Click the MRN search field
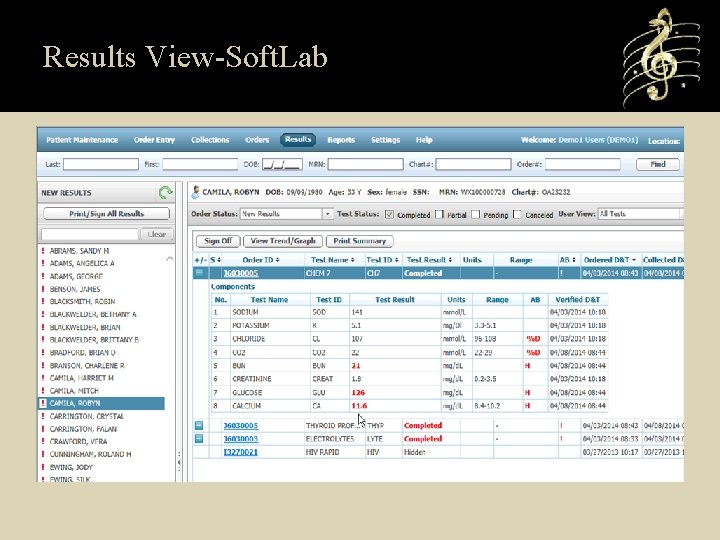The image size is (720, 540). click(366, 164)
